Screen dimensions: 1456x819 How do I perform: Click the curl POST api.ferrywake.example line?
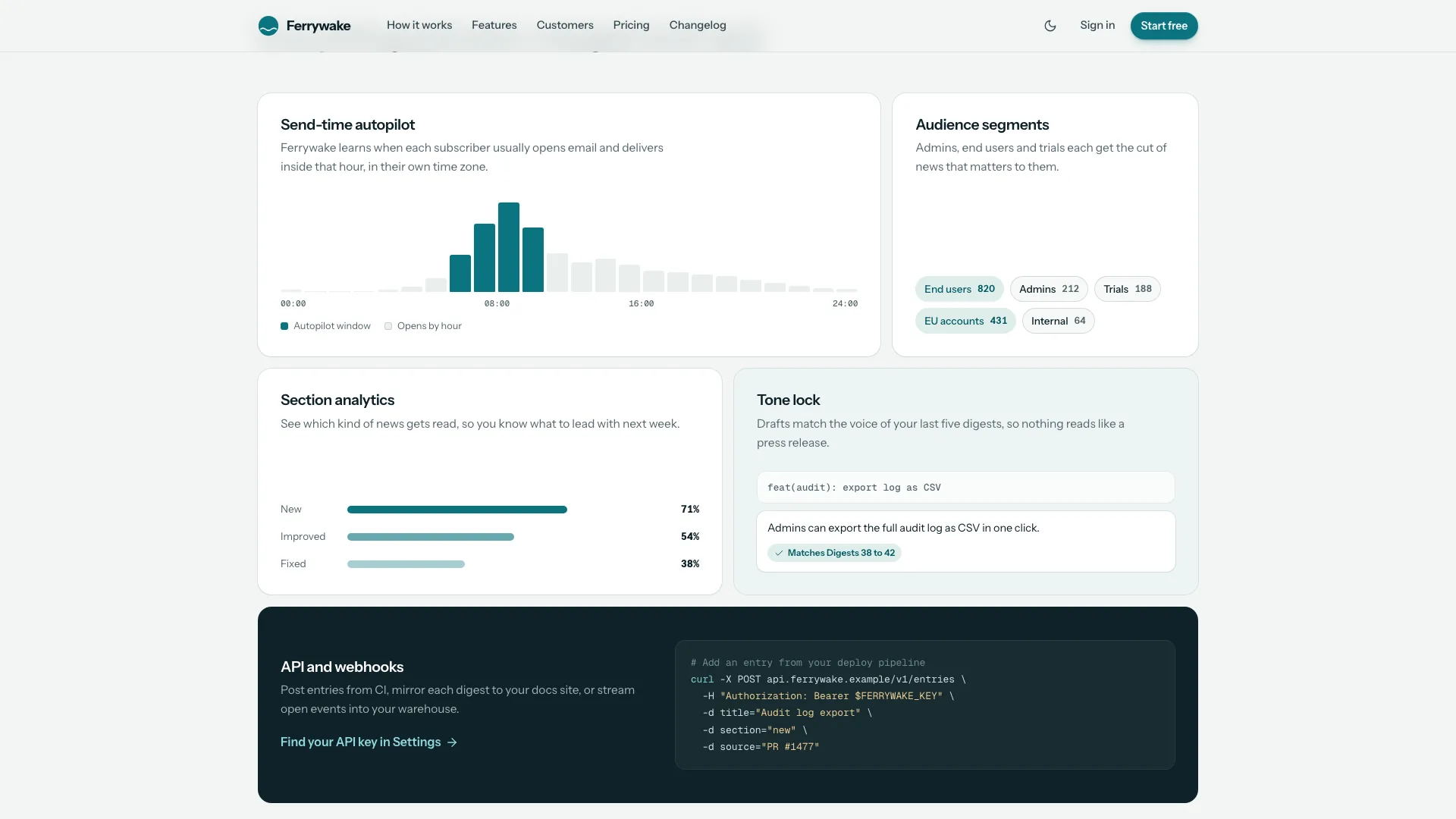[828, 679]
